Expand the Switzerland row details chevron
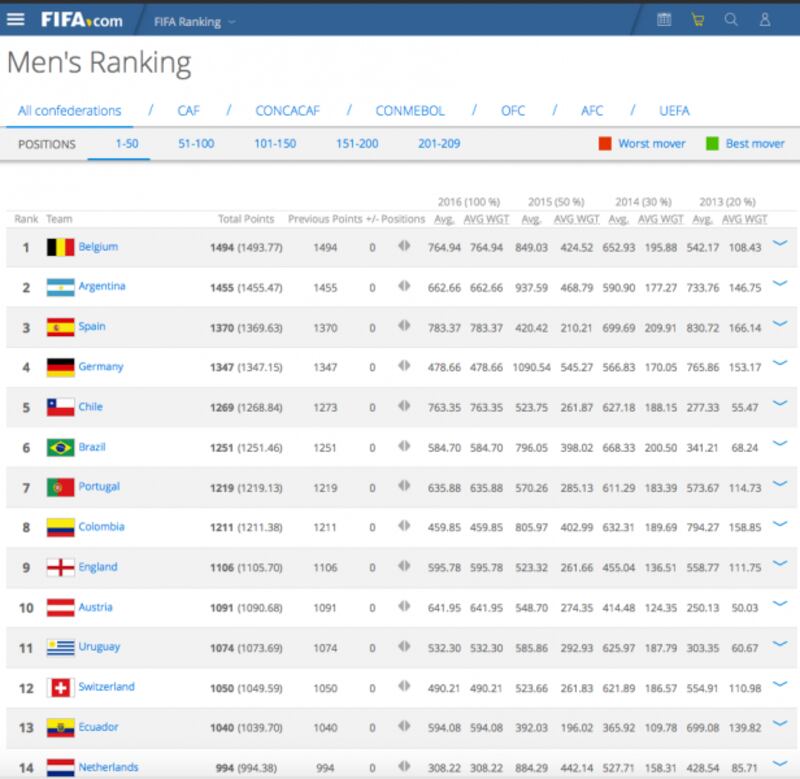Image resolution: width=800 pixels, height=779 pixels. pos(780,684)
